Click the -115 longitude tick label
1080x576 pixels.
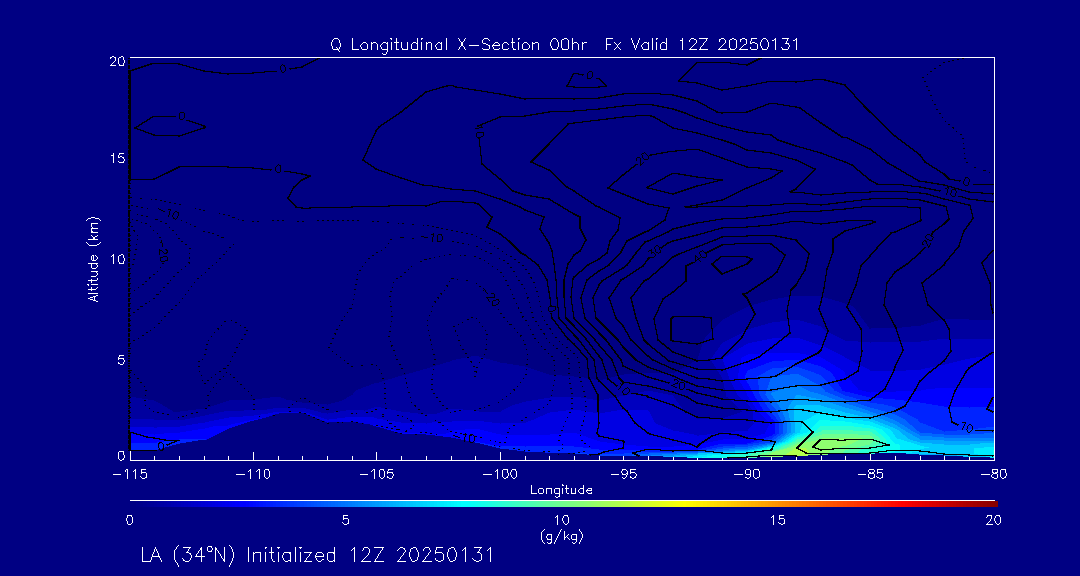coord(129,475)
